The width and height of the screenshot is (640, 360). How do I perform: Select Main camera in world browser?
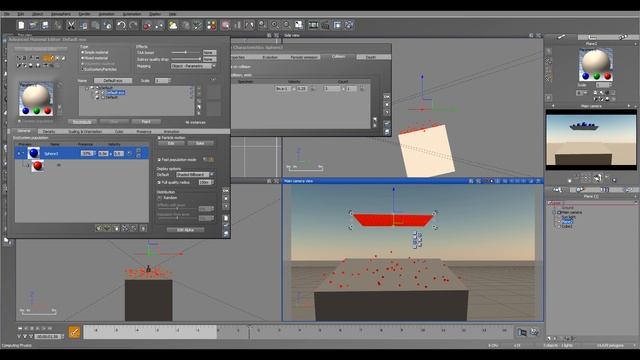tap(571, 213)
